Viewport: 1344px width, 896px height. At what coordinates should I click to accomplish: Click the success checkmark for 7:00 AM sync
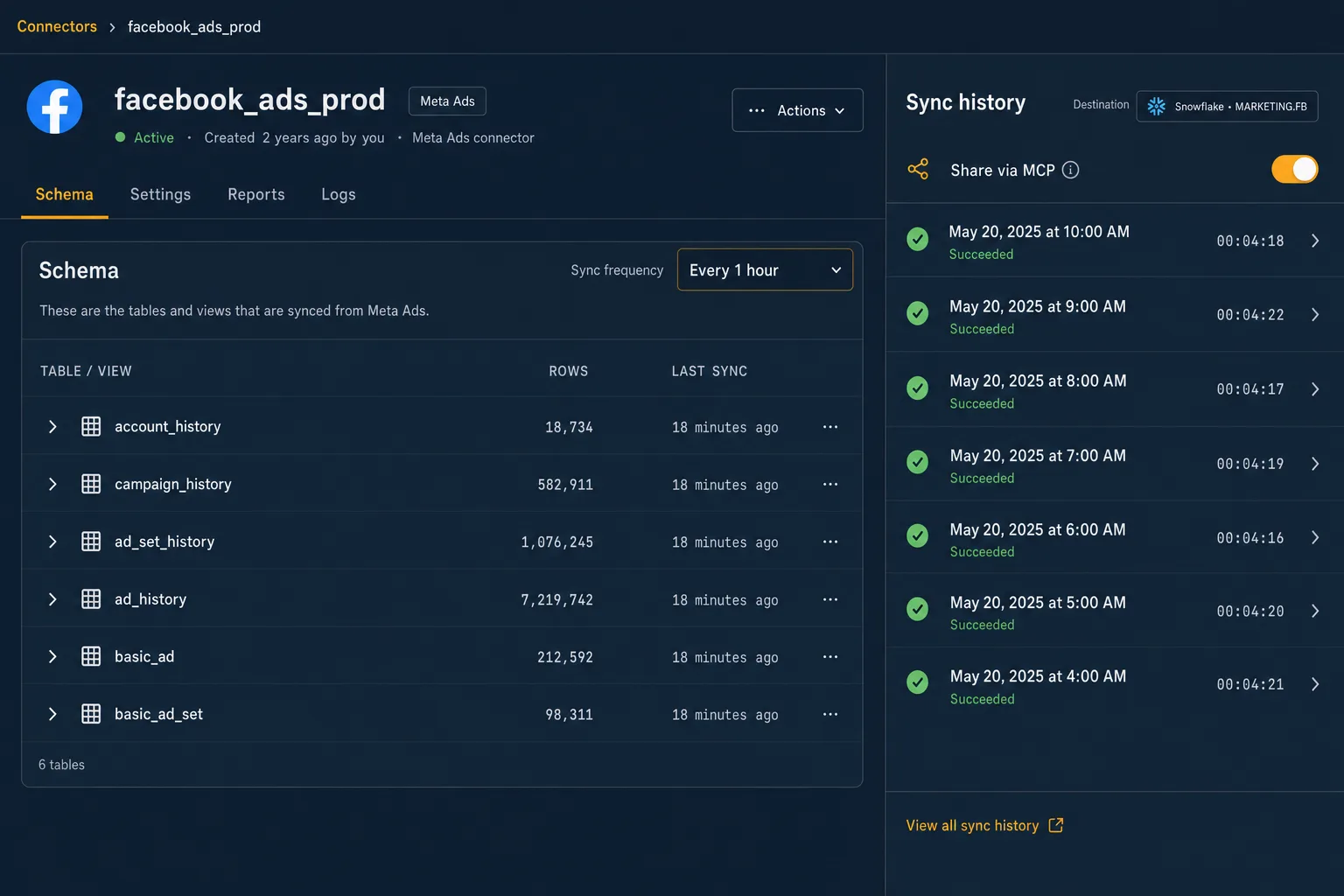(917, 462)
